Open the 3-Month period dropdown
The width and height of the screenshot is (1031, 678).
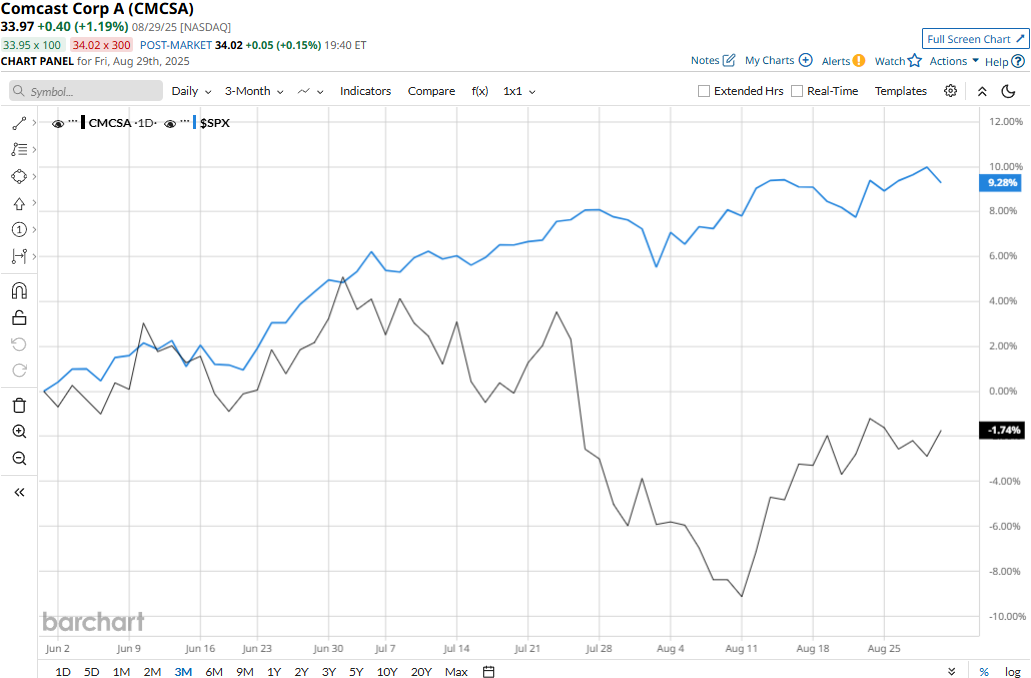point(254,91)
